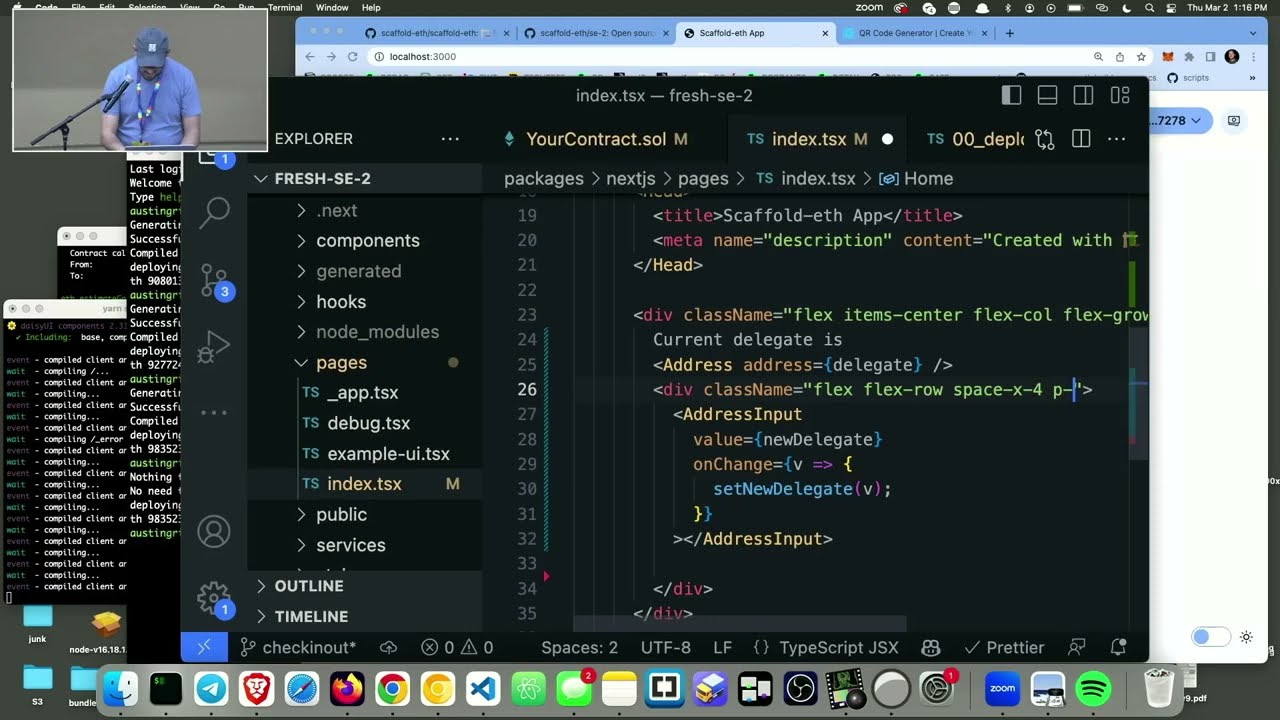The width and height of the screenshot is (1280, 720).
Task: Click the errors and warnings count in status bar
Action: point(457,648)
